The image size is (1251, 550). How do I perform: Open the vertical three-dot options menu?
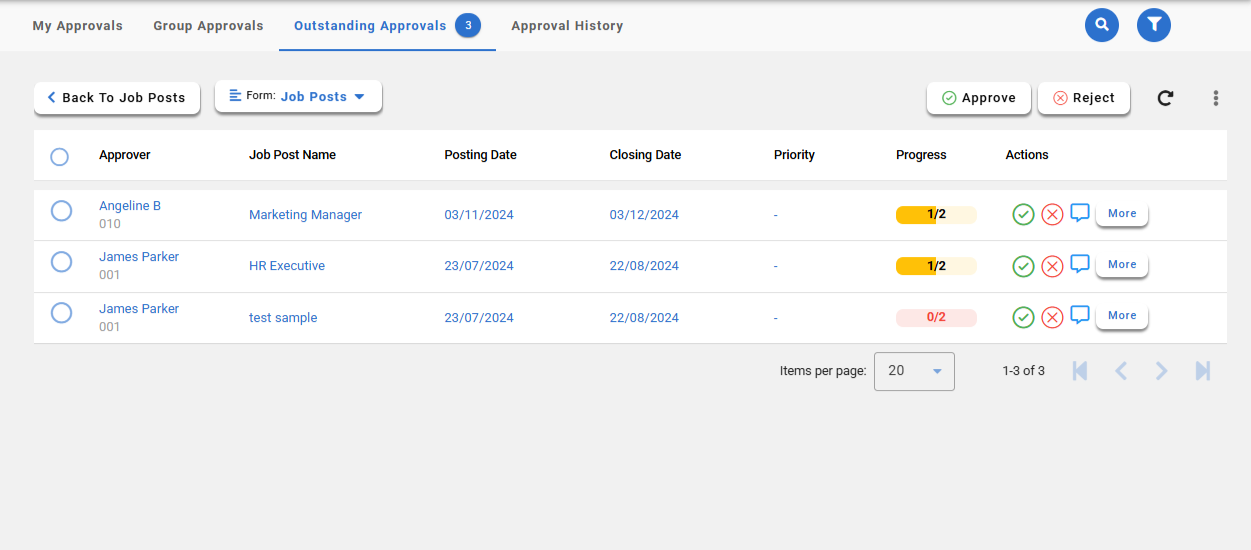click(x=1216, y=98)
